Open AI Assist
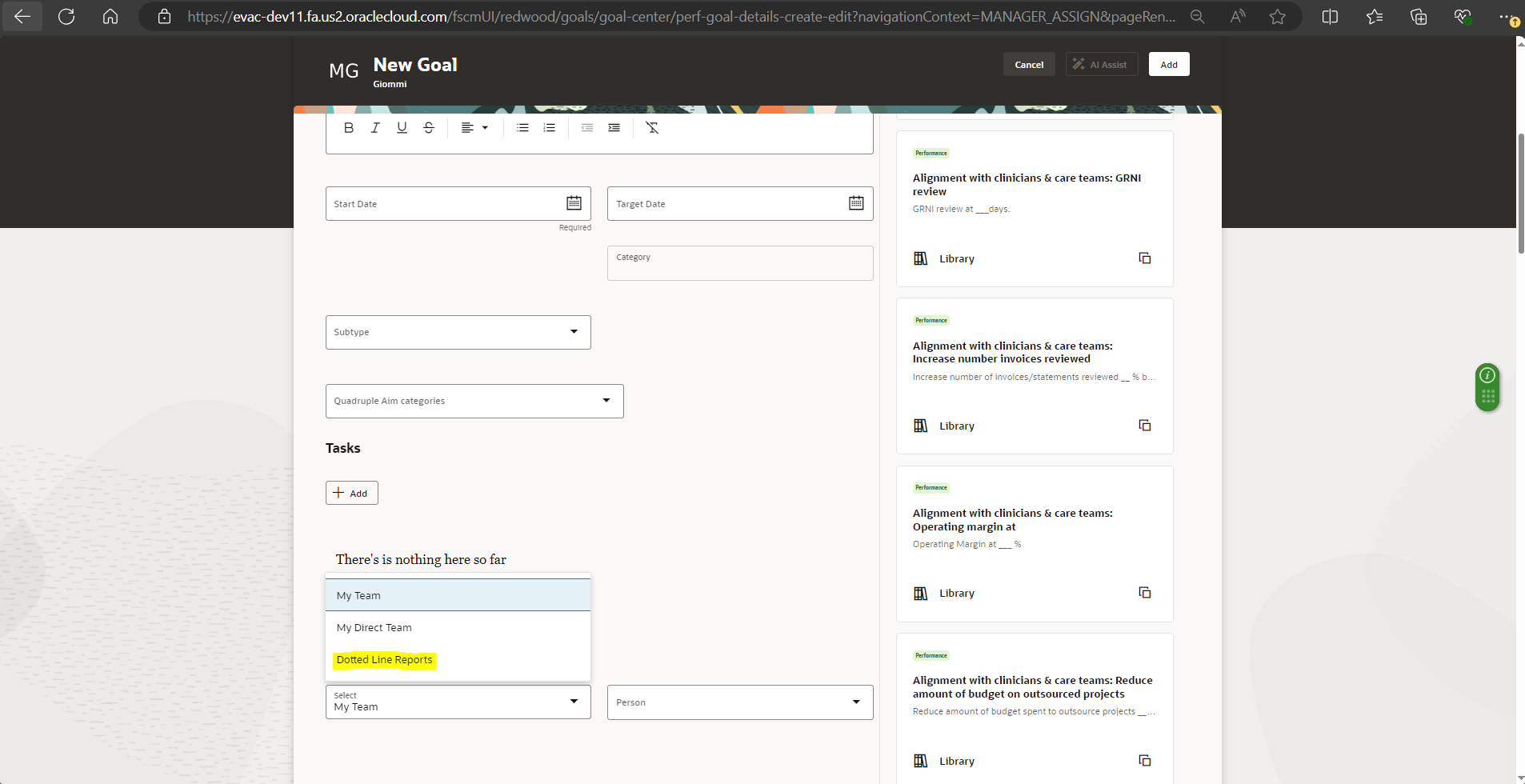 [1102, 65]
